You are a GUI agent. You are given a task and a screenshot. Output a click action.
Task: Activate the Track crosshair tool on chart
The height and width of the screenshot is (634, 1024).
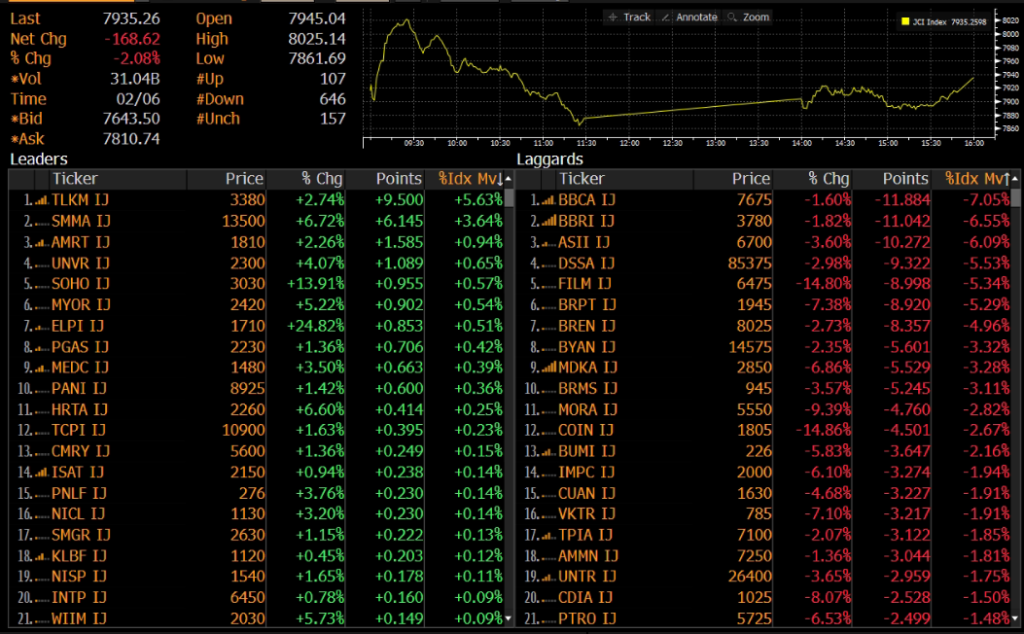[x=629, y=17]
